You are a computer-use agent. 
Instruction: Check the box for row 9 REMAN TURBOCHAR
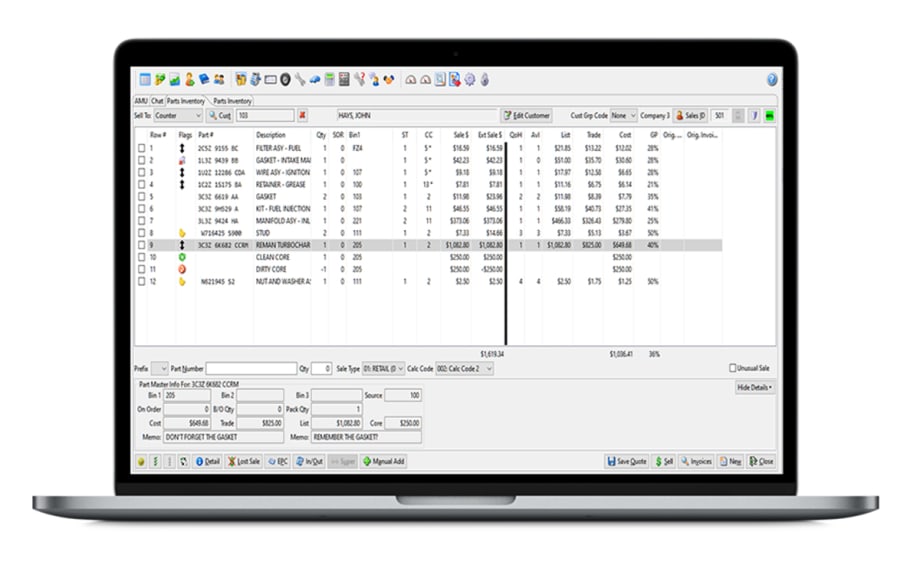point(141,245)
